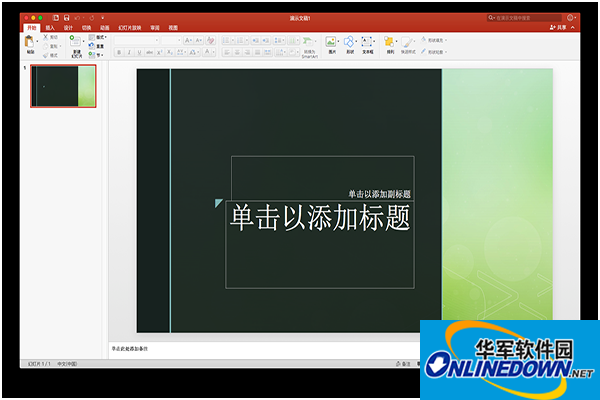This screenshot has width=600, height=400.
Task: Click the title placeholder text
Action: (x=320, y=217)
